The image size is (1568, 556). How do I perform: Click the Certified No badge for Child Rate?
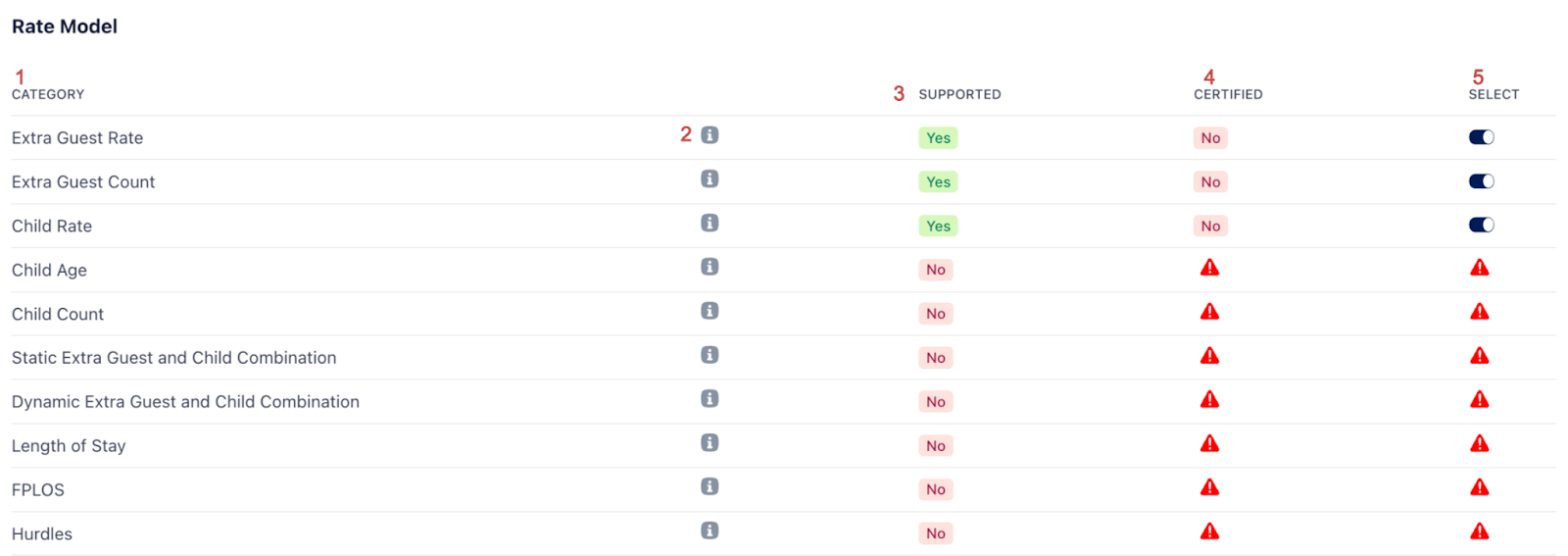1210,227
